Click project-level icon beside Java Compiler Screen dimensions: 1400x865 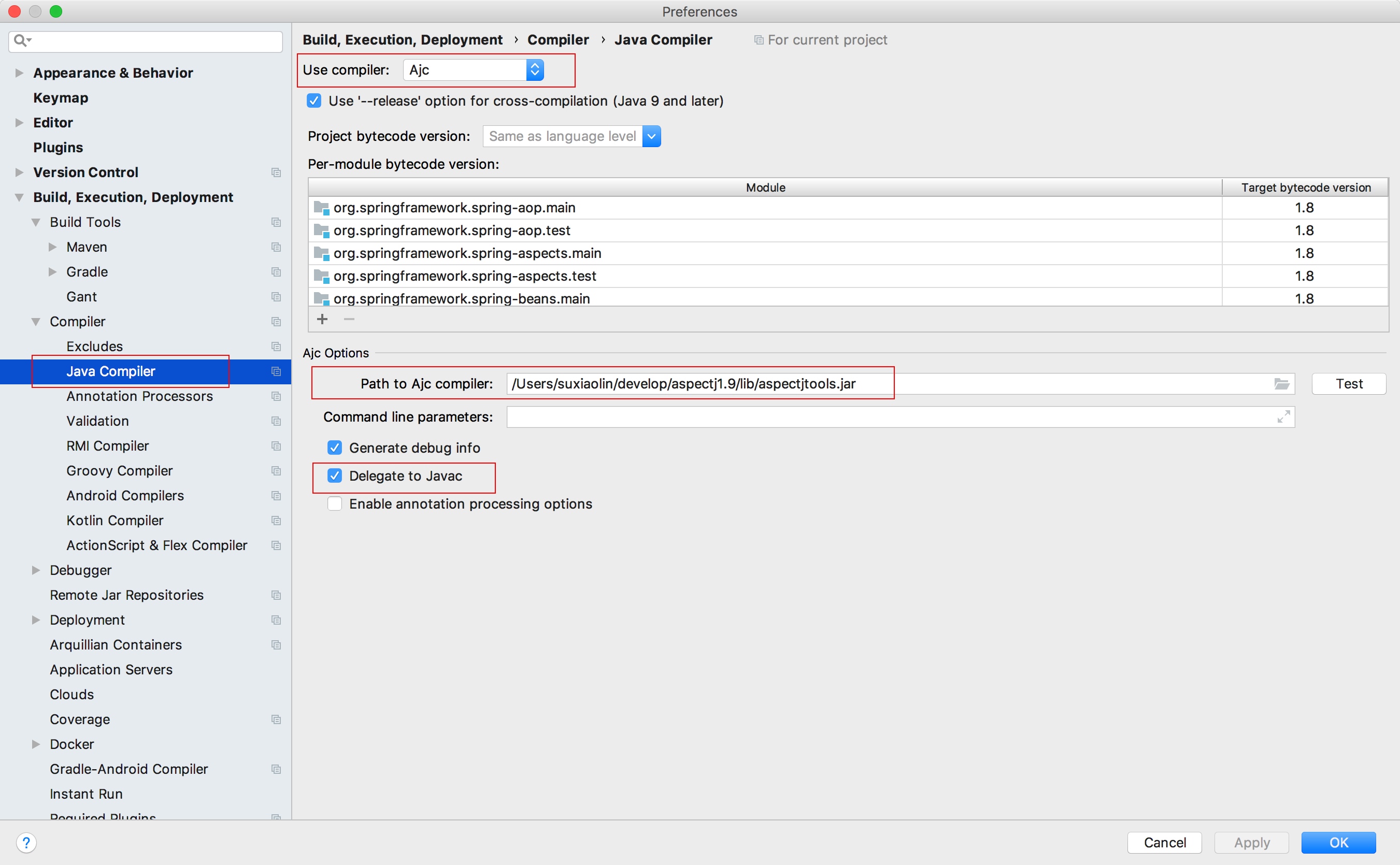(x=276, y=371)
